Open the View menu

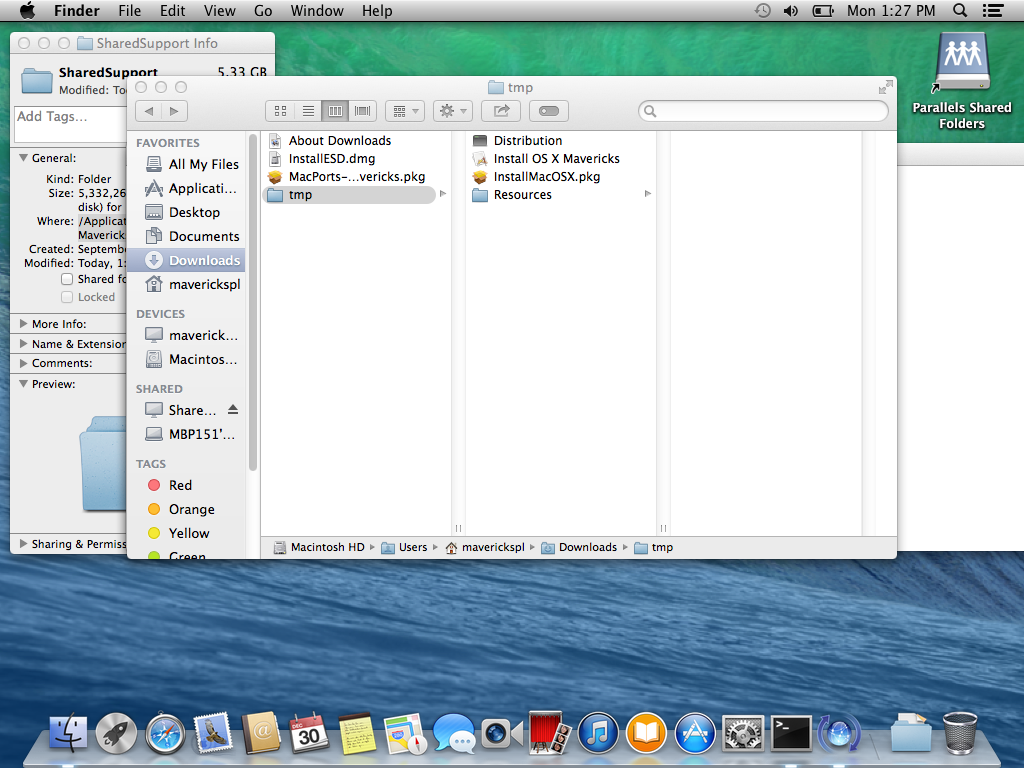coord(219,11)
